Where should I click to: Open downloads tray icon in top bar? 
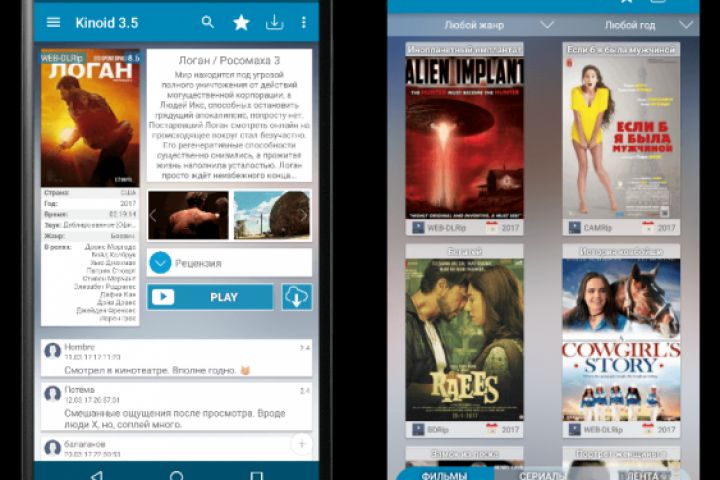(x=274, y=22)
